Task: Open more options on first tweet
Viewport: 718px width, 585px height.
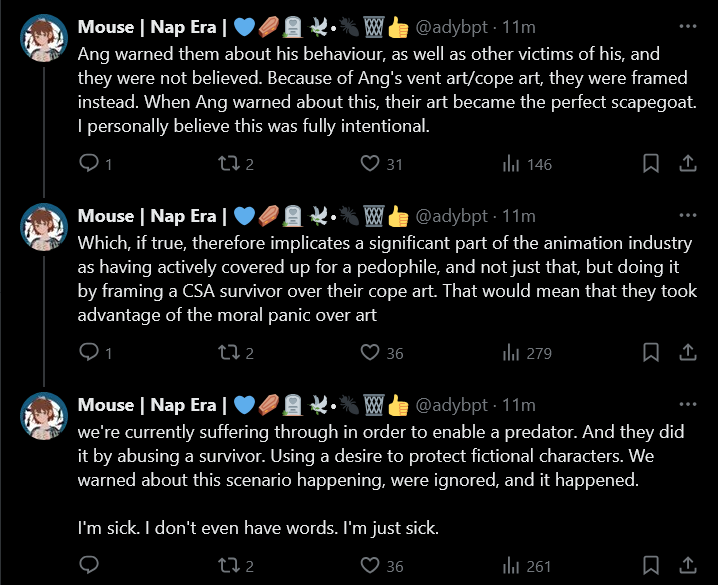Action: tap(687, 27)
